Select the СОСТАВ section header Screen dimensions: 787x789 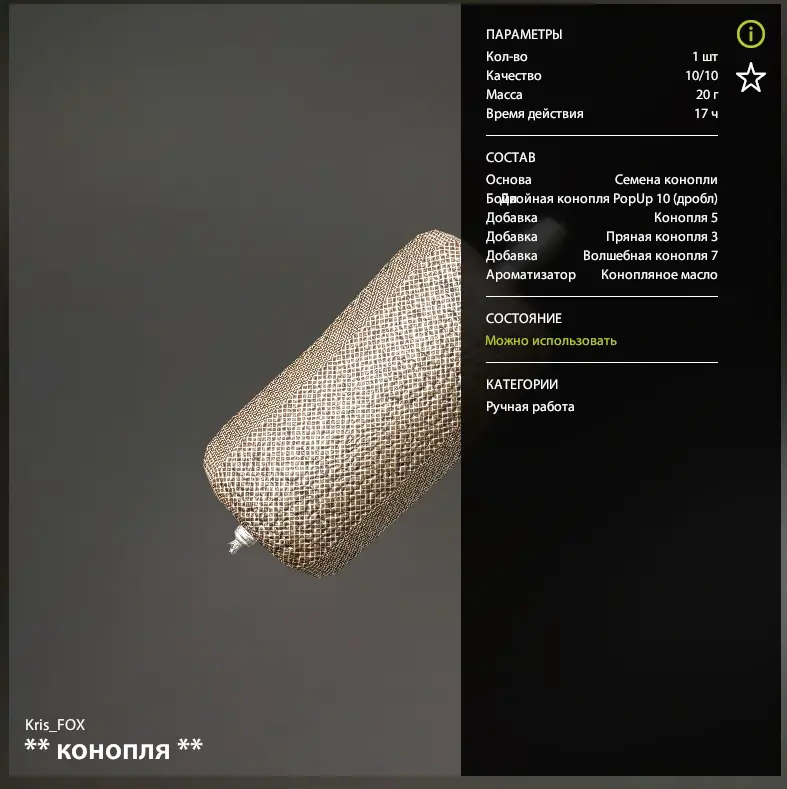point(510,157)
